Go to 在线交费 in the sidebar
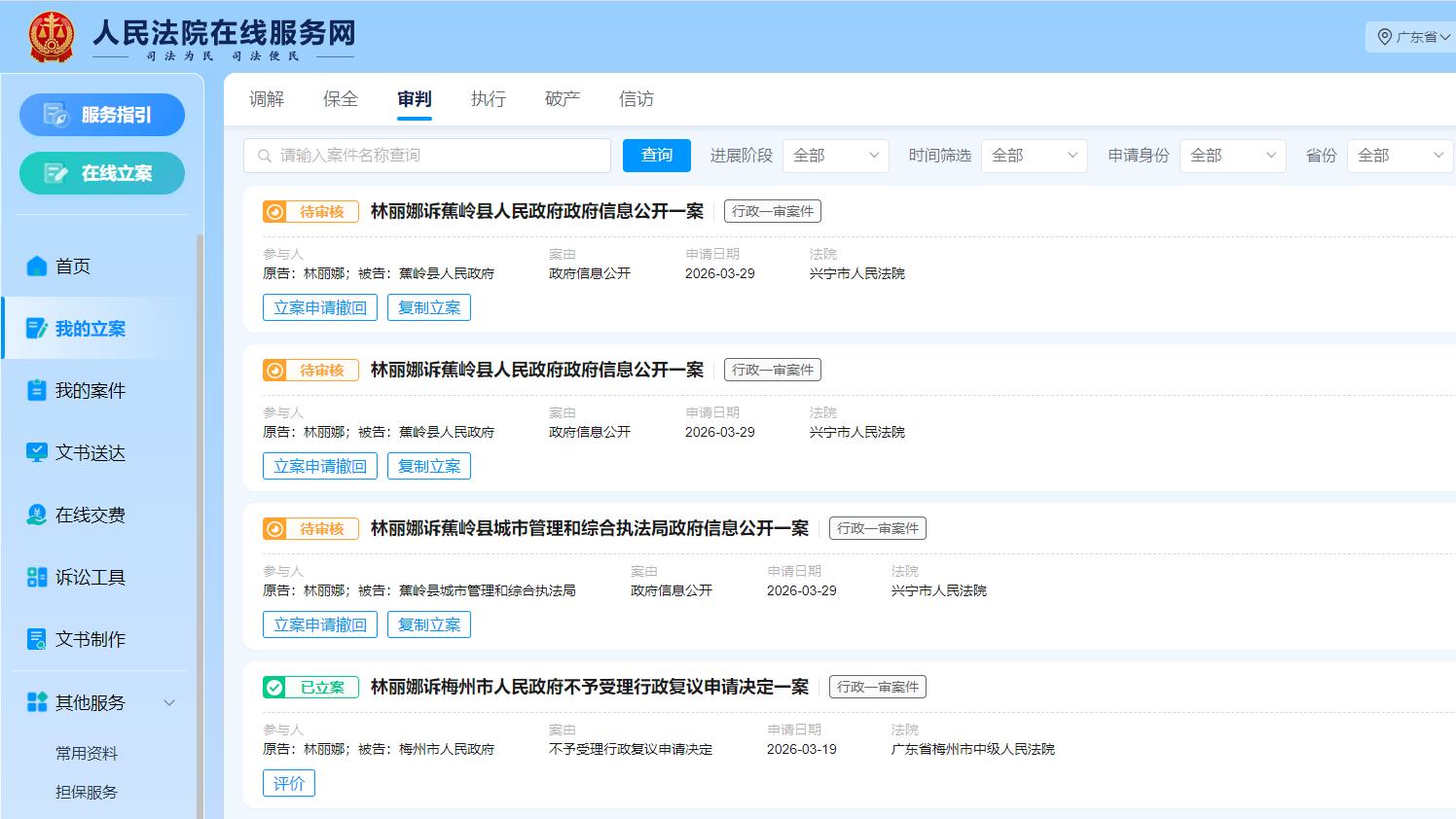Image resolution: width=1456 pixels, height=819 pixels. pyautogui.click(x=85, y=515)
